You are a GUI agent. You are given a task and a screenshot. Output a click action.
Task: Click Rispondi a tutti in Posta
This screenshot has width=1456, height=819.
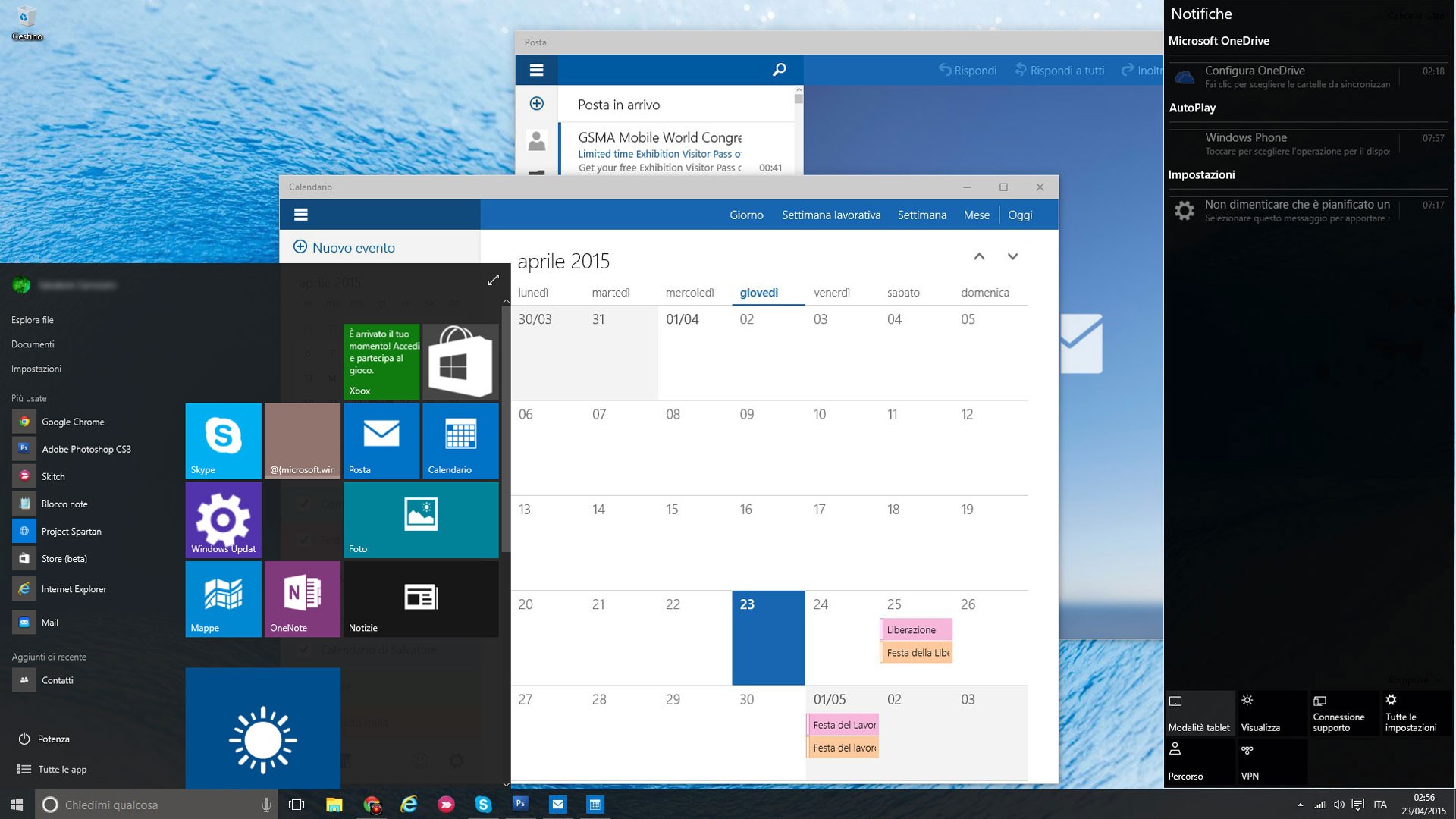pyautogui.click(x=1059, y=70)
